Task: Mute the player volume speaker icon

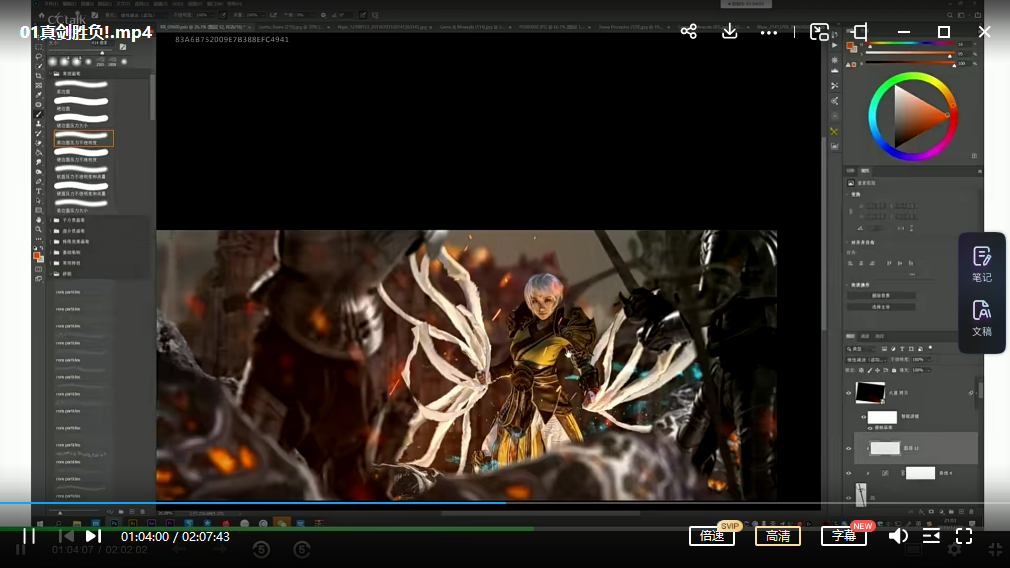Action: 898,536
